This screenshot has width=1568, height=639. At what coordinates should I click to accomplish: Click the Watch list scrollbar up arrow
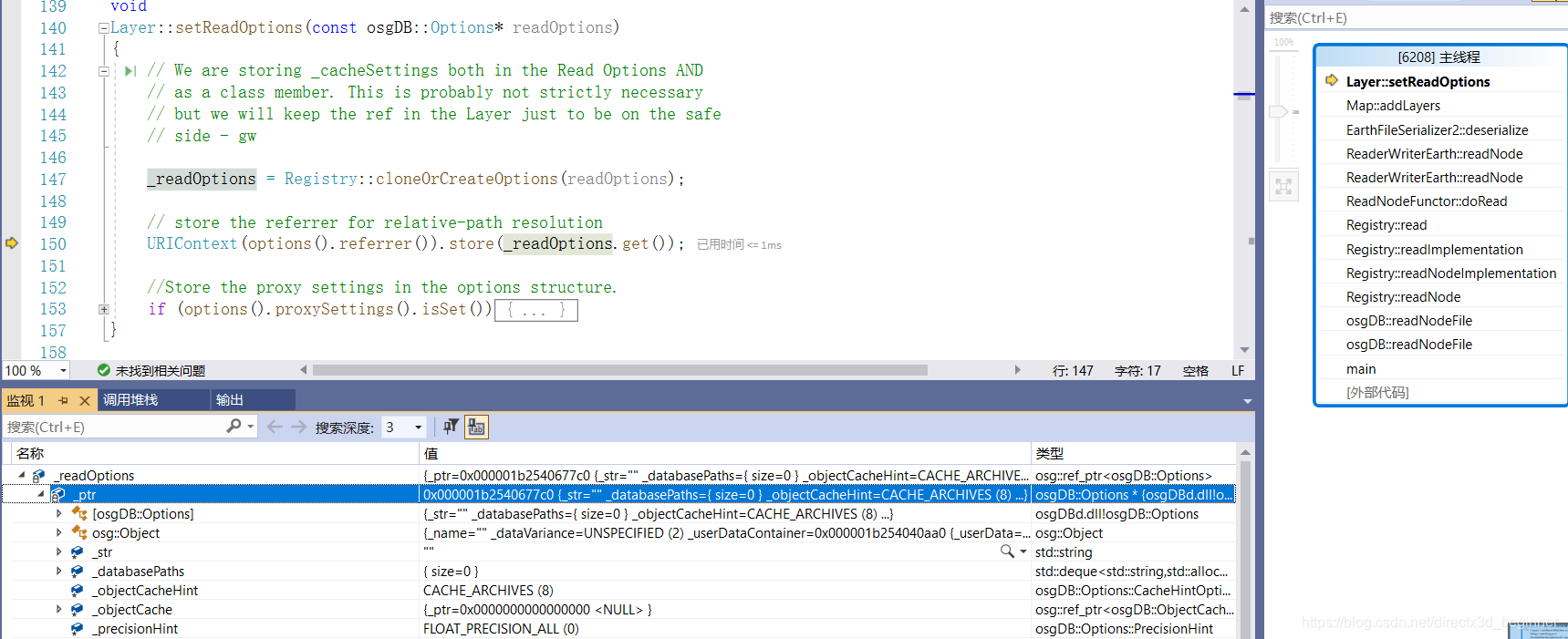[1245, 452]
